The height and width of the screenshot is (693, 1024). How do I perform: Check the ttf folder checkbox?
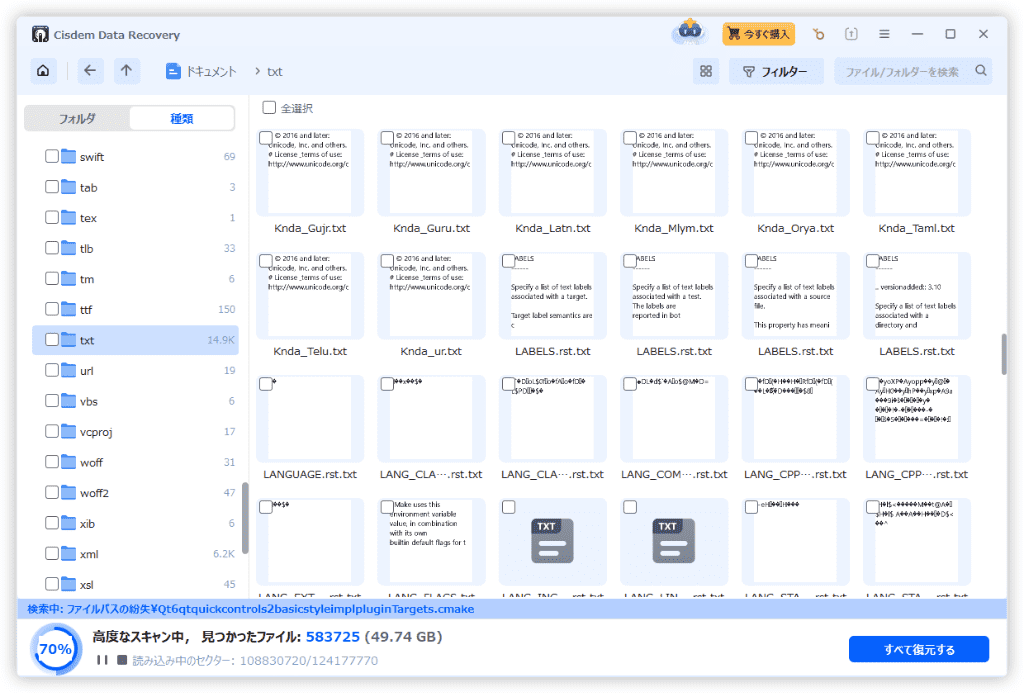52,309
